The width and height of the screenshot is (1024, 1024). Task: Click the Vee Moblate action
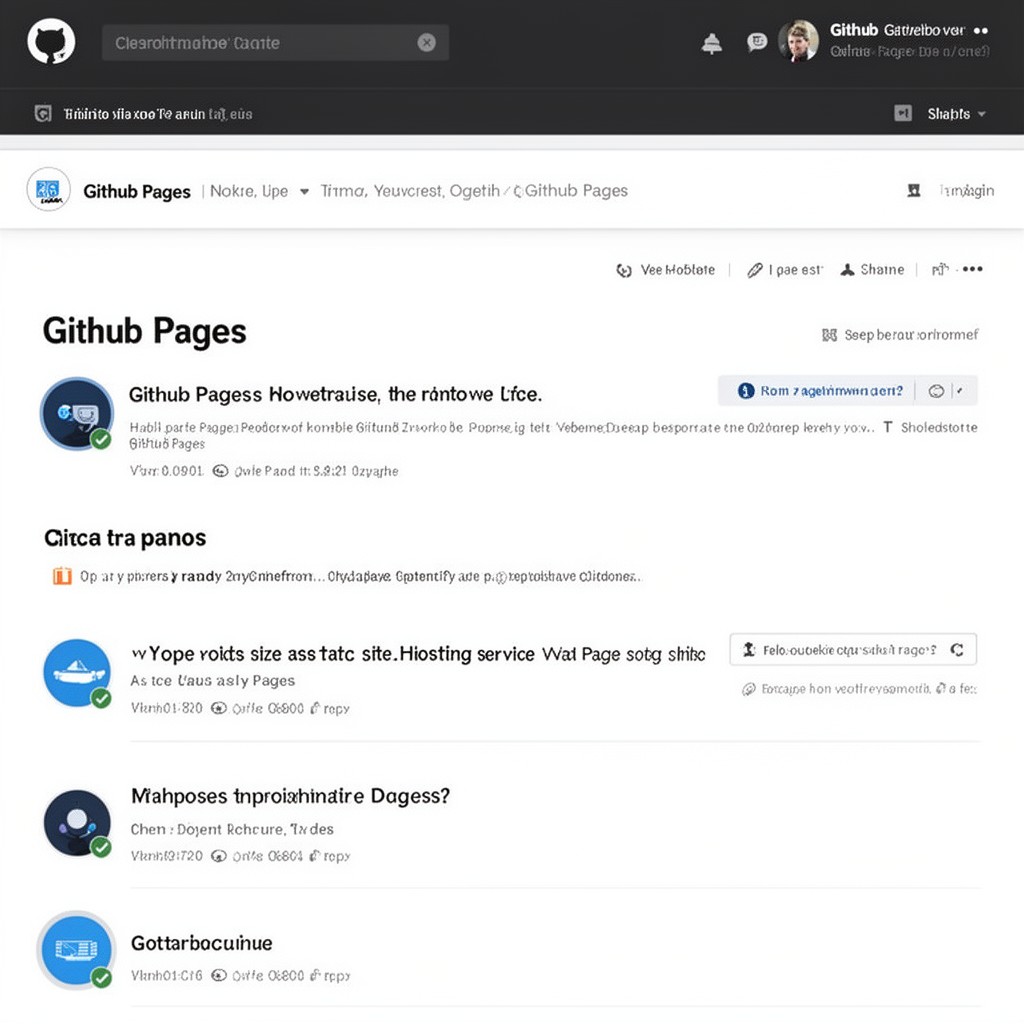coord(665,270)
